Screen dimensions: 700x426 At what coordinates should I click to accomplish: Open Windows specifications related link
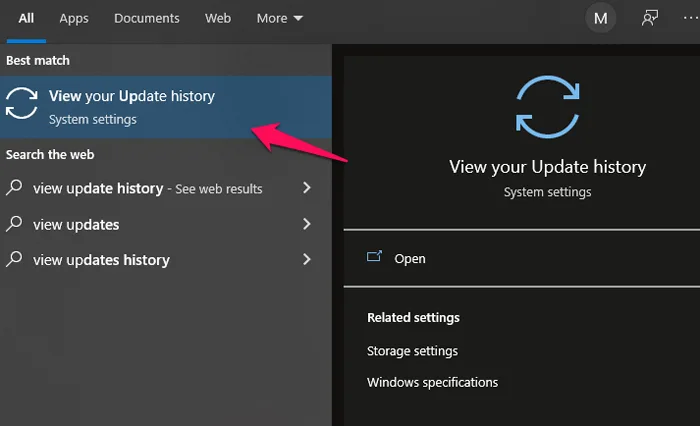click(433, 383)
